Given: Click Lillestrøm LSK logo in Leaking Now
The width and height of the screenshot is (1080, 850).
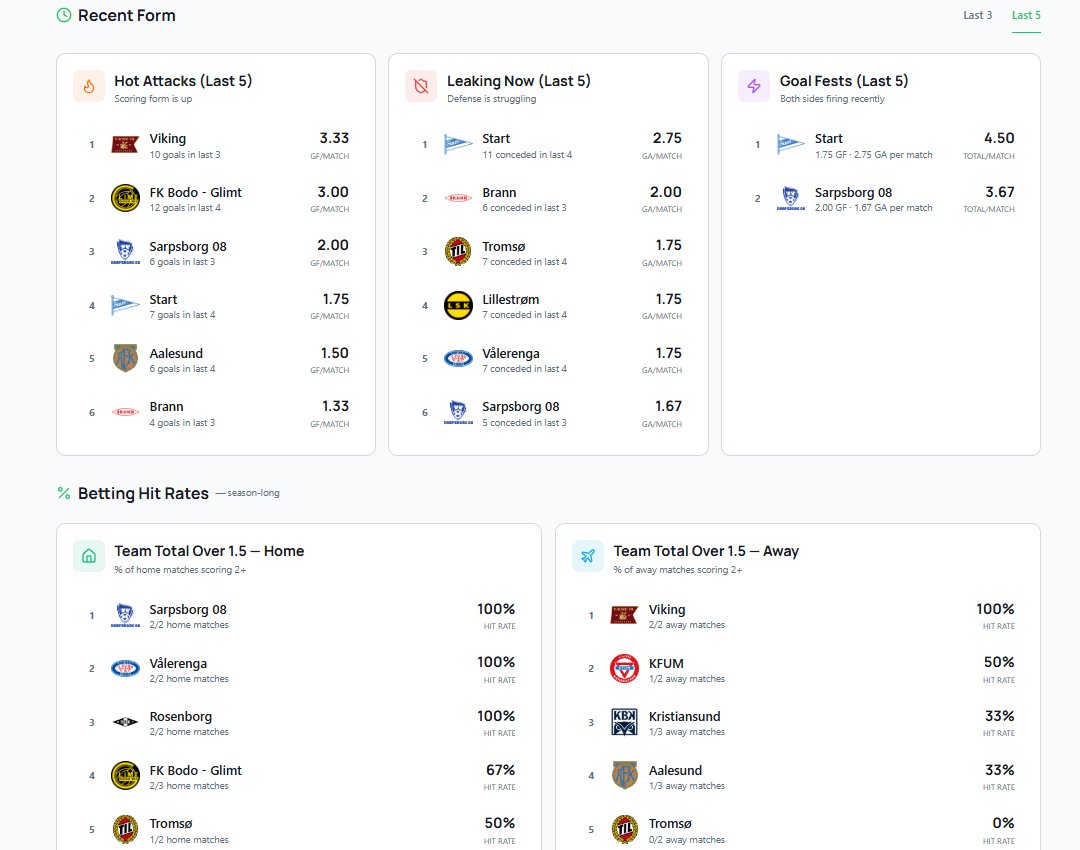Looking at the screenshot, I should (458, 305).
